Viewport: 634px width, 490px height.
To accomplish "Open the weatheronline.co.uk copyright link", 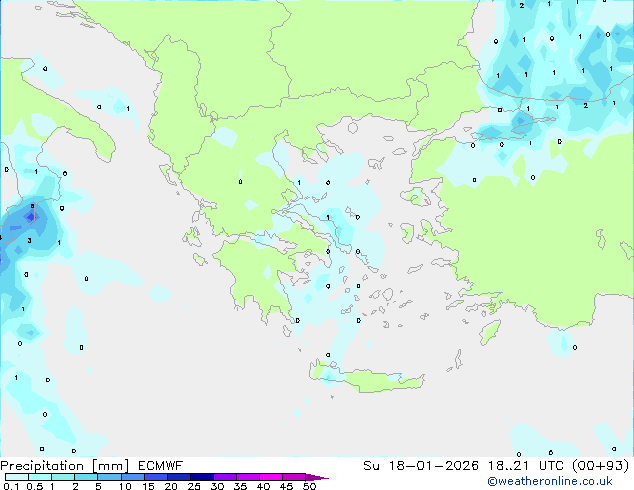I will coord(549,481).
